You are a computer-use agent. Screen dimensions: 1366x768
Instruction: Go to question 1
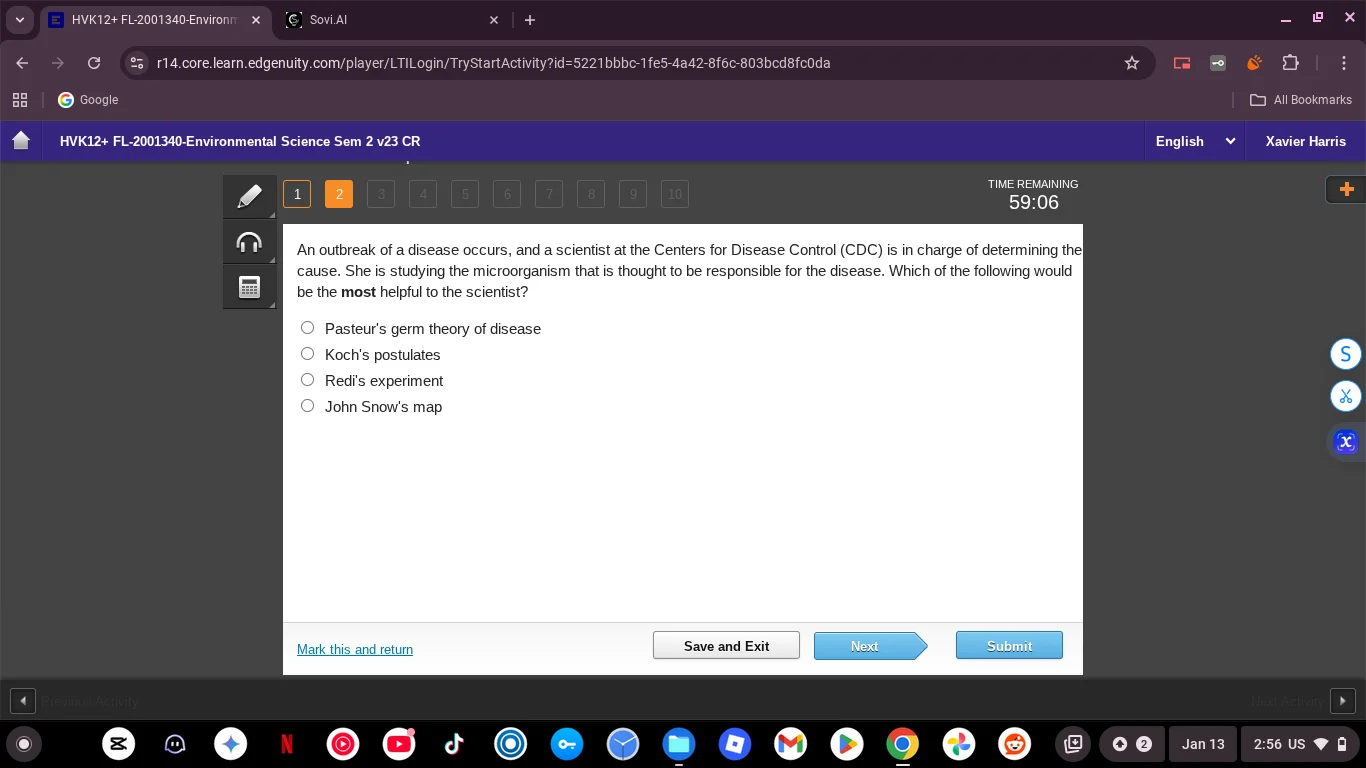point(297,194)
